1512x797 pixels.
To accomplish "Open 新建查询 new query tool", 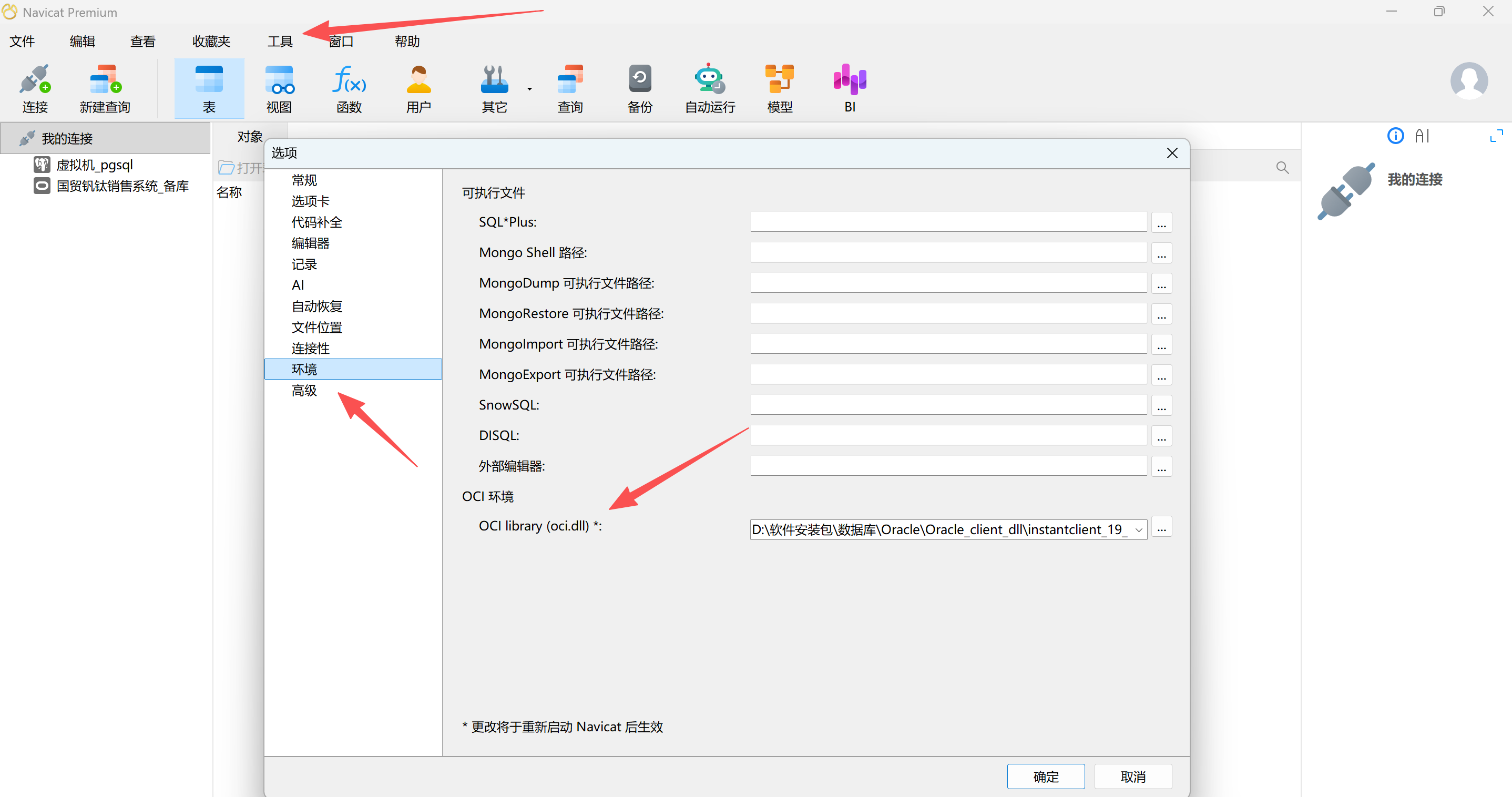I will (105, 89).
